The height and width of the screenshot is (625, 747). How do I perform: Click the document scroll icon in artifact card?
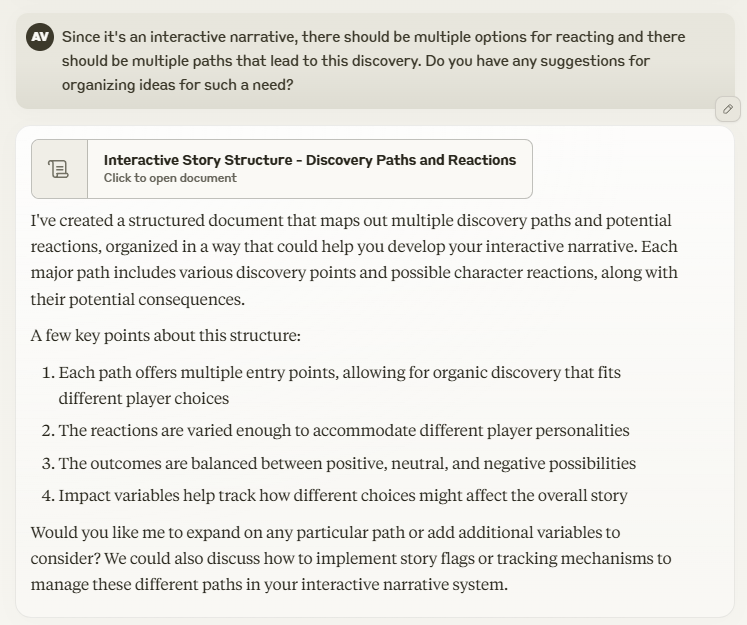(x=60, y=169)
